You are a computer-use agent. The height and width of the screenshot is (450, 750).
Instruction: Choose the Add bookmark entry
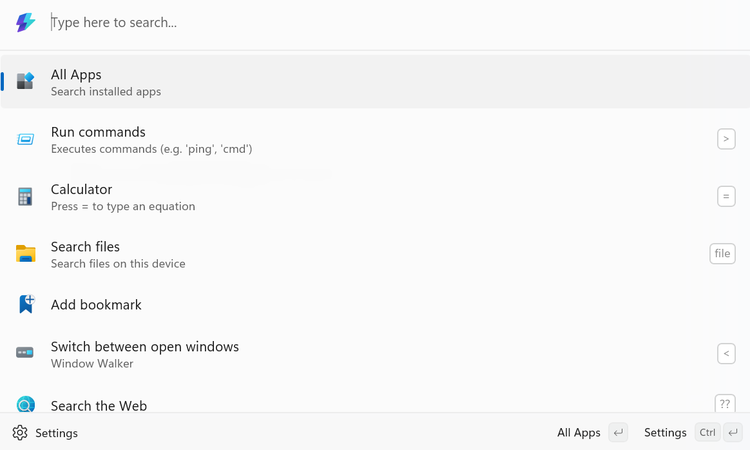[375, 305]
